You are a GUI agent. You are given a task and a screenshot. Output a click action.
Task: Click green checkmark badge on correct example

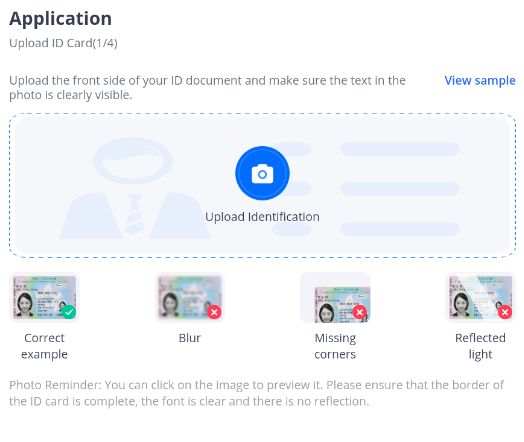click(69, 312)
